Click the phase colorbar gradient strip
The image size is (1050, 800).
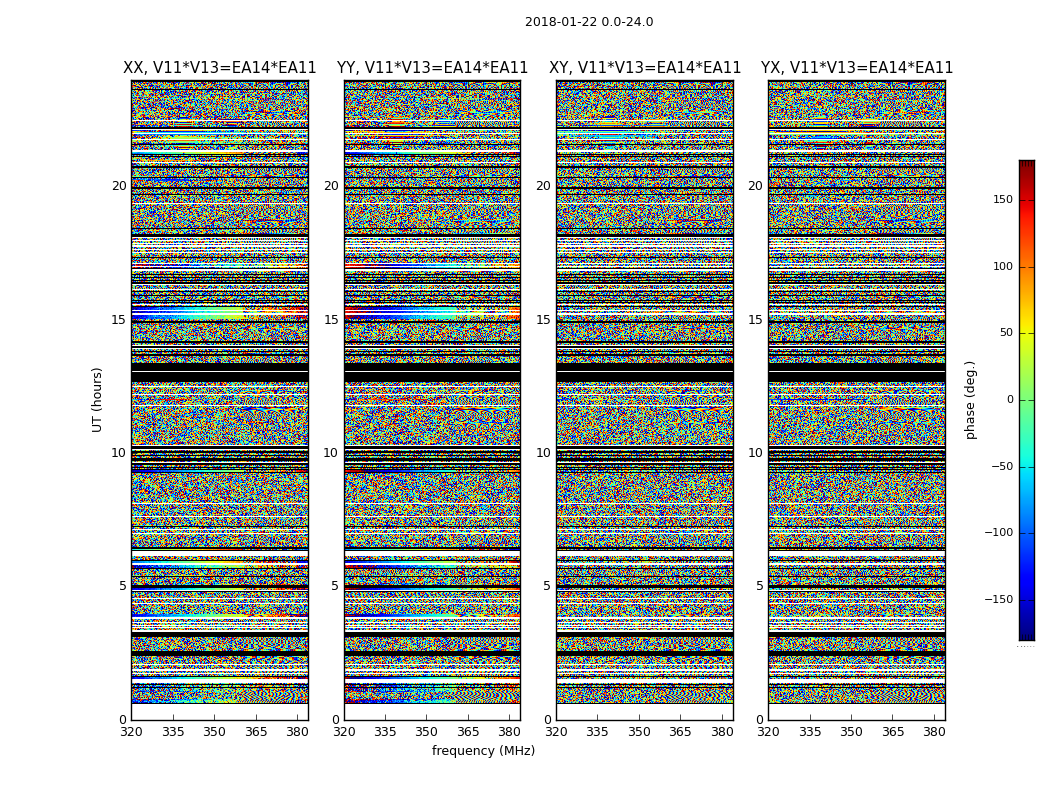click(x=1027, y=400)
